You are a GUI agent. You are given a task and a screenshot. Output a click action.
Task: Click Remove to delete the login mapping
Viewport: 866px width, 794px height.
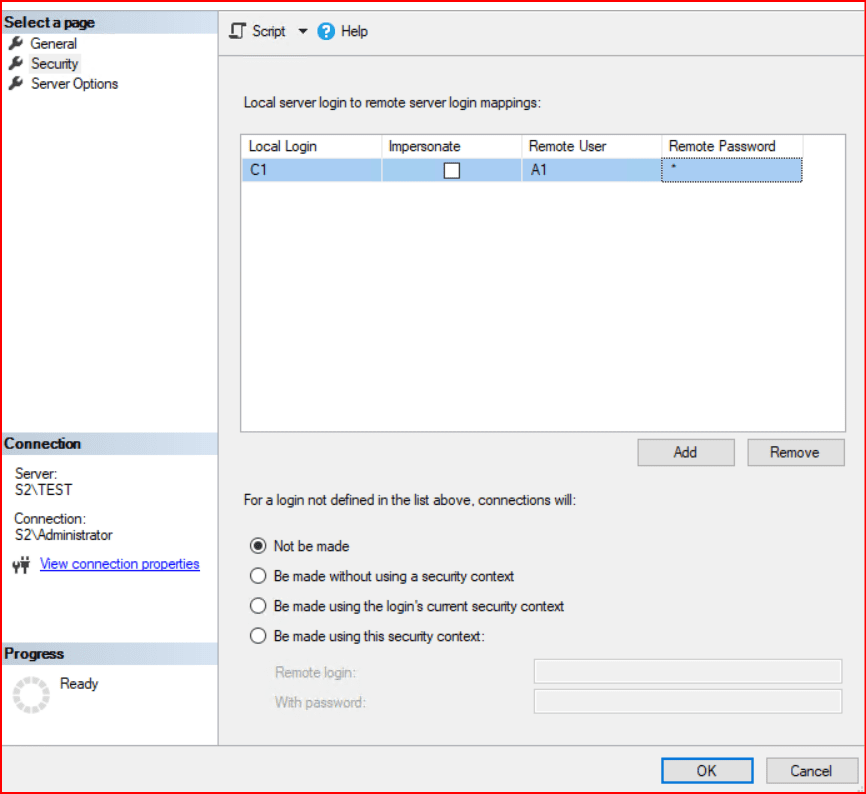795,452
